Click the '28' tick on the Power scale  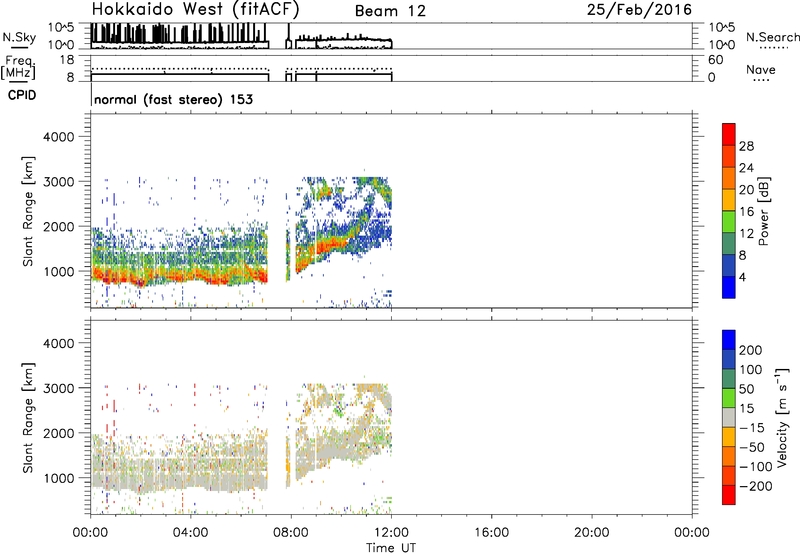(746, 146)
